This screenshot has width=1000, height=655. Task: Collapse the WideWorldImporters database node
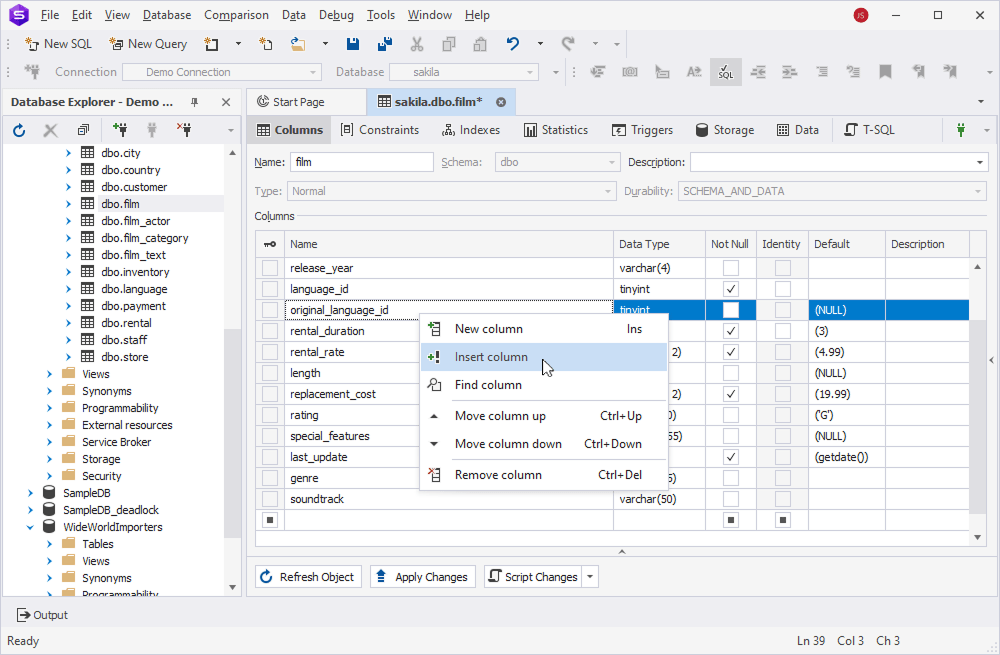(x=29, y=526)
